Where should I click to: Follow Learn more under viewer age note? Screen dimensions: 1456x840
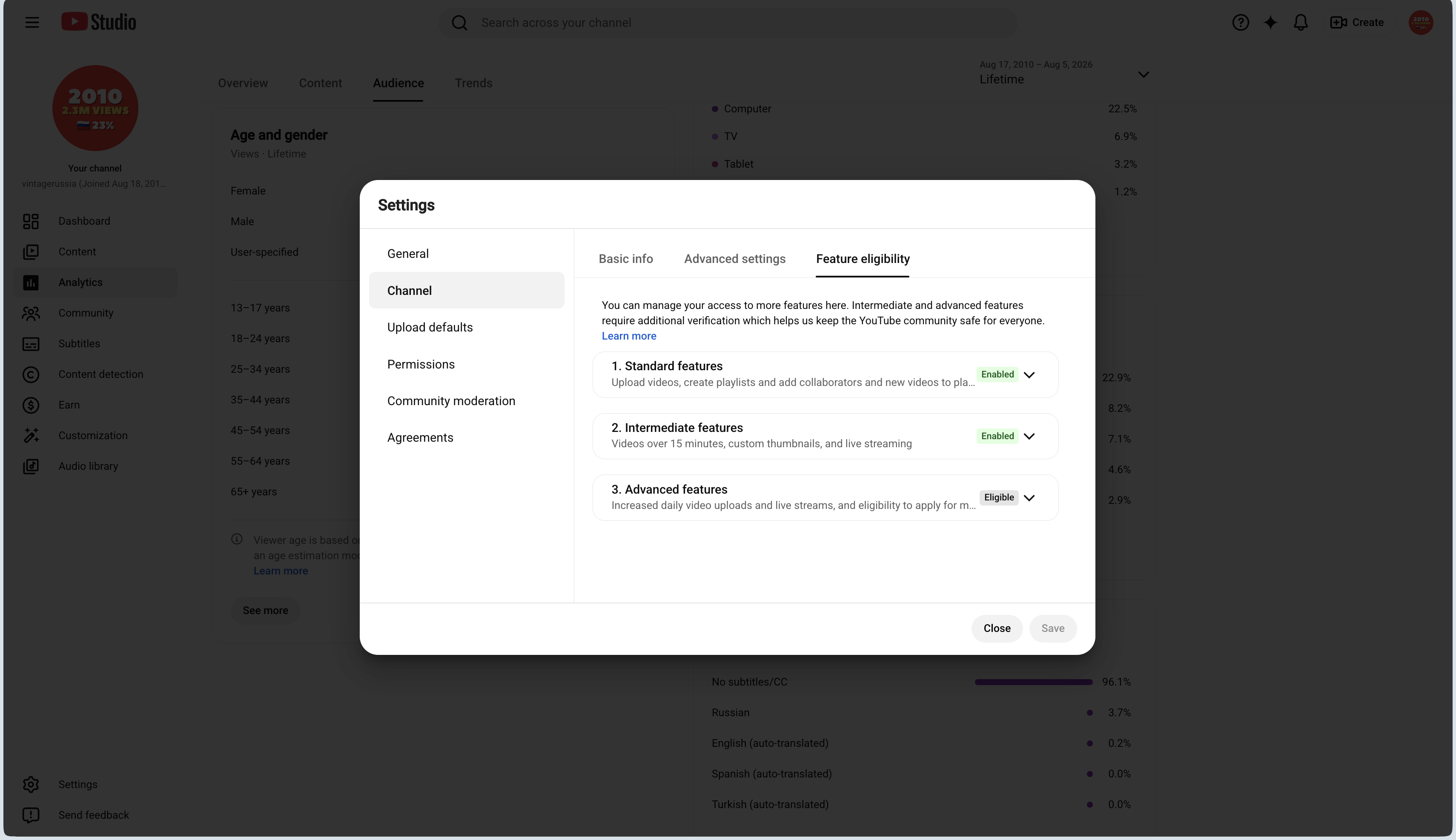point(281,571)
